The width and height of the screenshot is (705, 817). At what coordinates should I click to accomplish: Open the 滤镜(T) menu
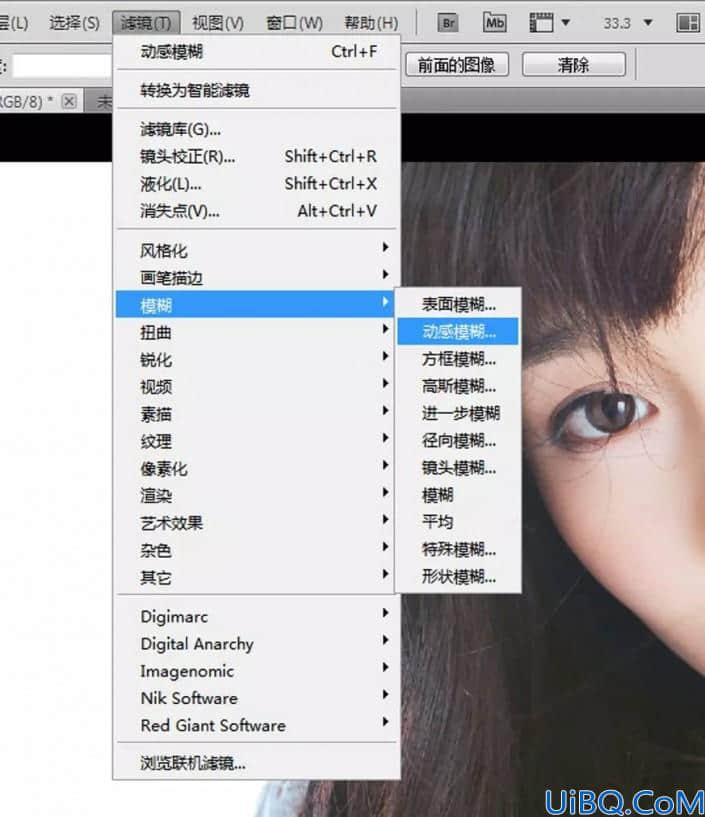point(146,23)
